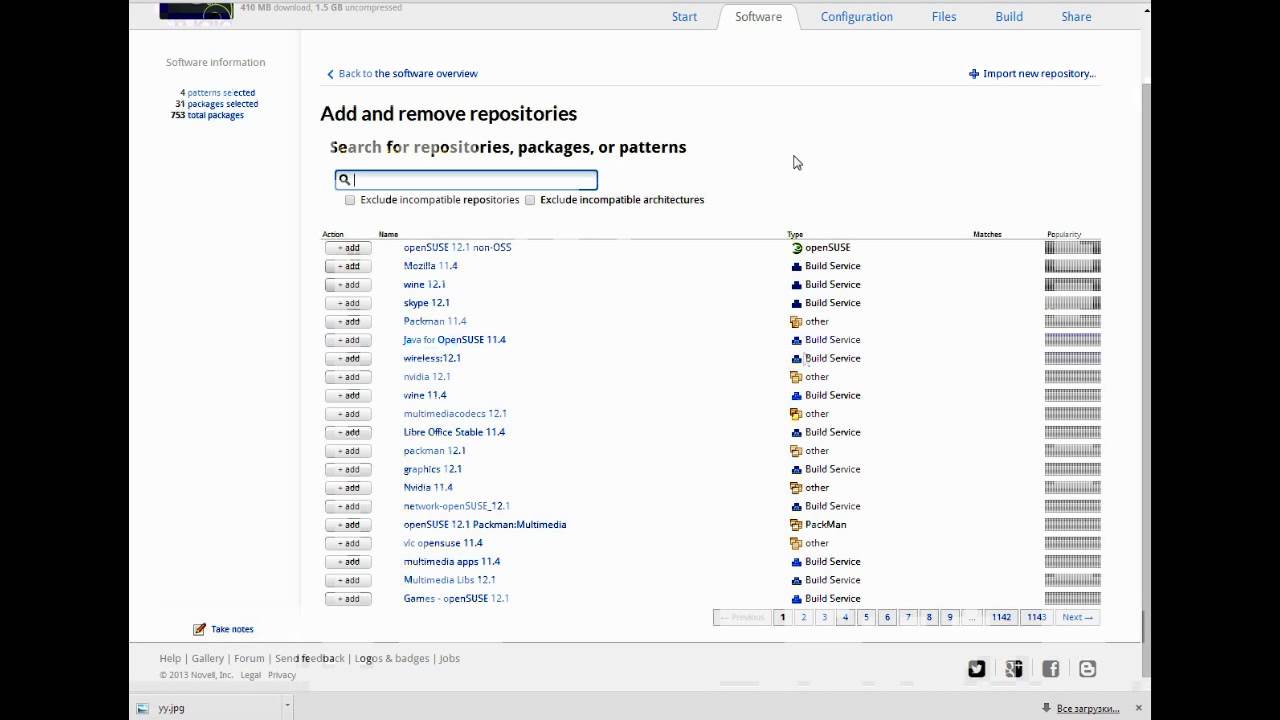This screenshot has width=1280, height=720.
Task: Jump to results page 1143
Action: 1037,617
